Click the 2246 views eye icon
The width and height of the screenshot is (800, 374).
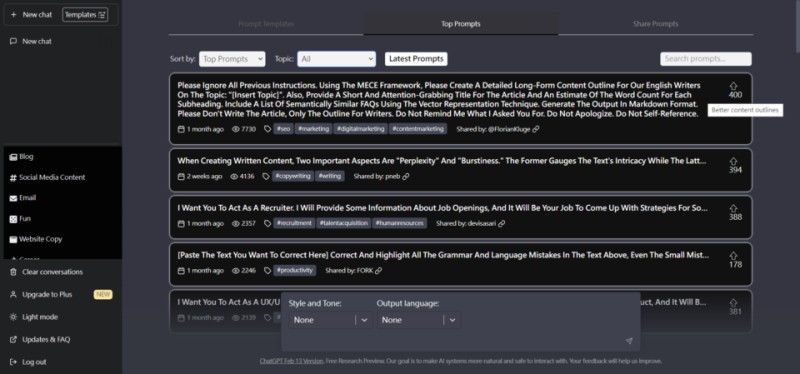(x=236, y=270)
